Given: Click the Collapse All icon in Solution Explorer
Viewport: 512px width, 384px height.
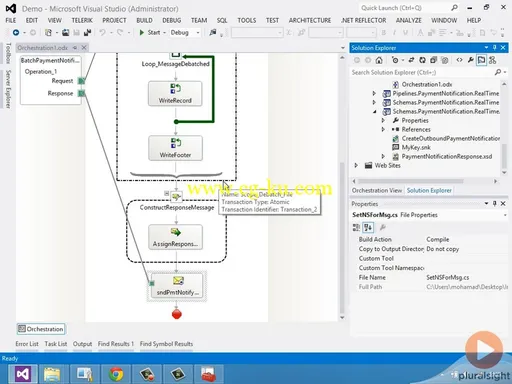Looking at the screenshot, I should click(433, 60).
